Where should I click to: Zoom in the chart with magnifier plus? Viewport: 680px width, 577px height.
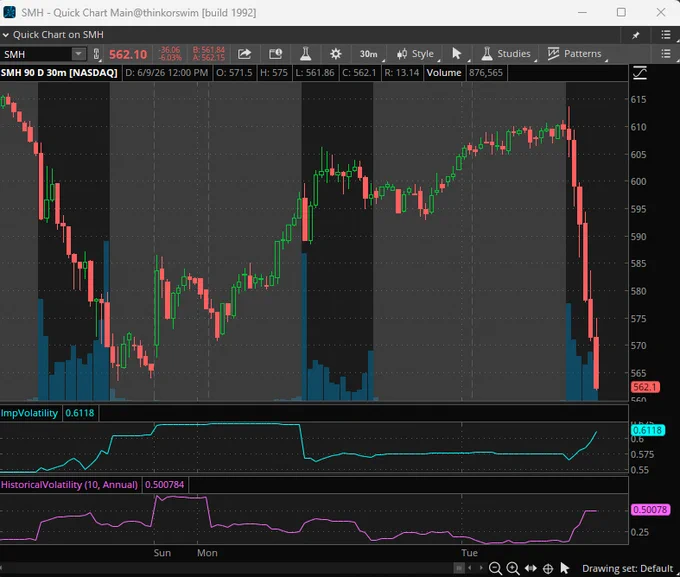click(x=513, y=568)
